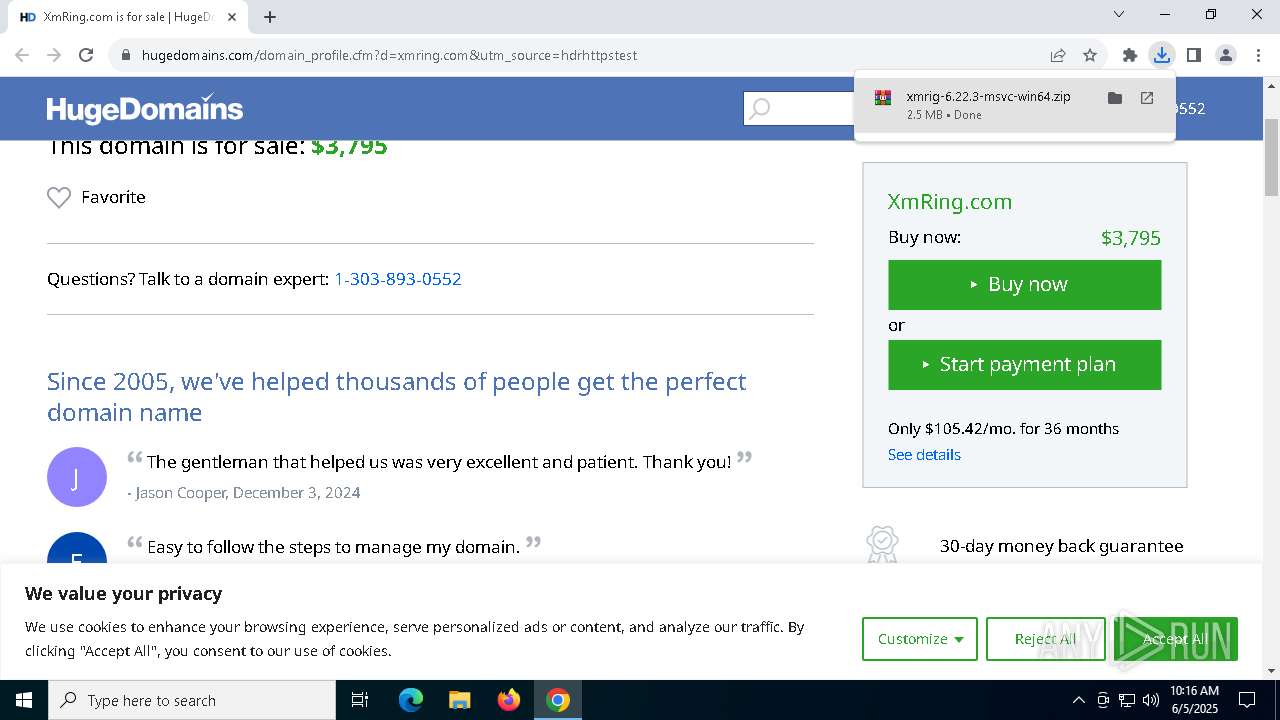Screen dimensions: 1280x720
Task: Click Jason Cooper review attribution
Action: tap(244, 493)
